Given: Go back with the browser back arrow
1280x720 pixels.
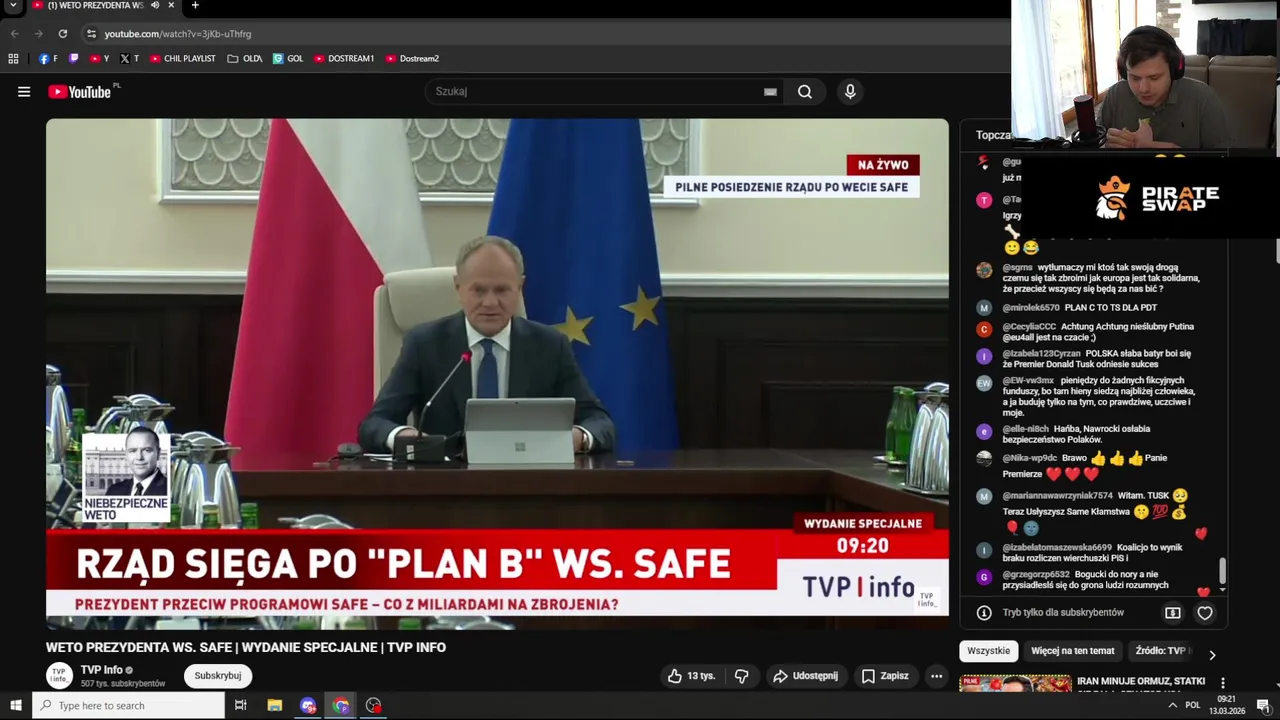Looking at the screenshot, I should (x=14, y=34).
